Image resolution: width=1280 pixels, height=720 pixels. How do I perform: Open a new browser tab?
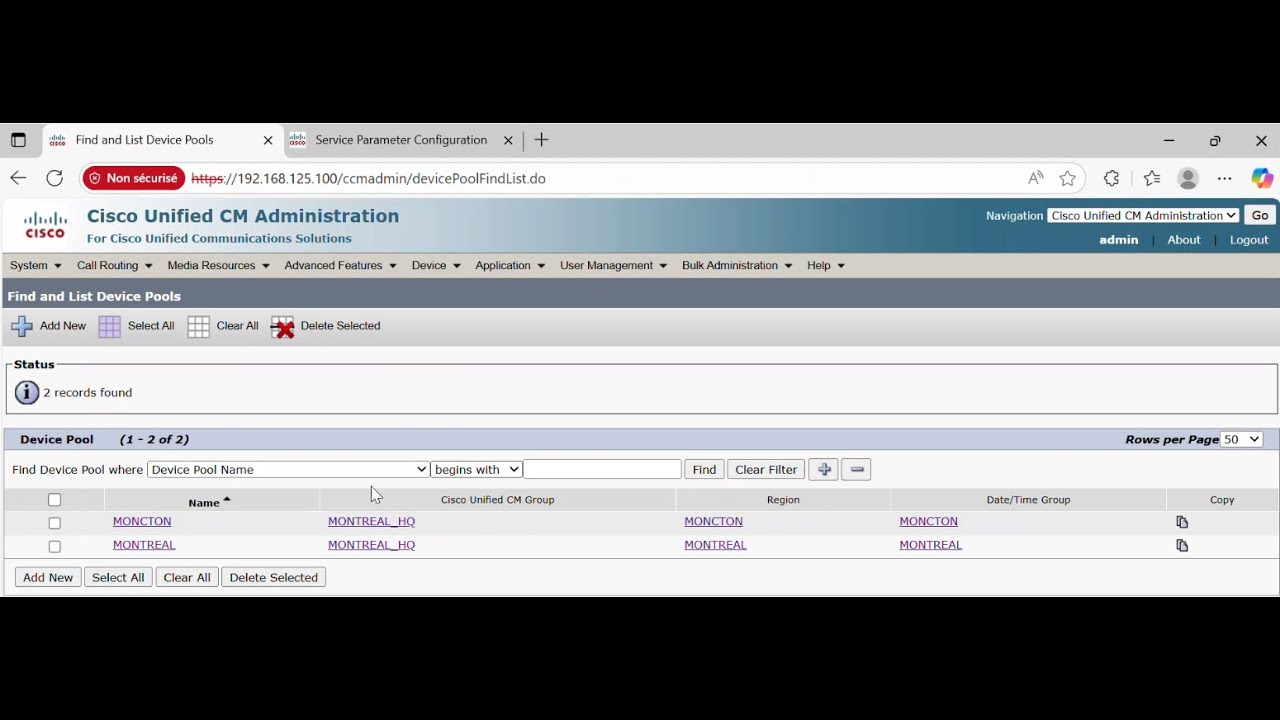click(x=541, y=140)
